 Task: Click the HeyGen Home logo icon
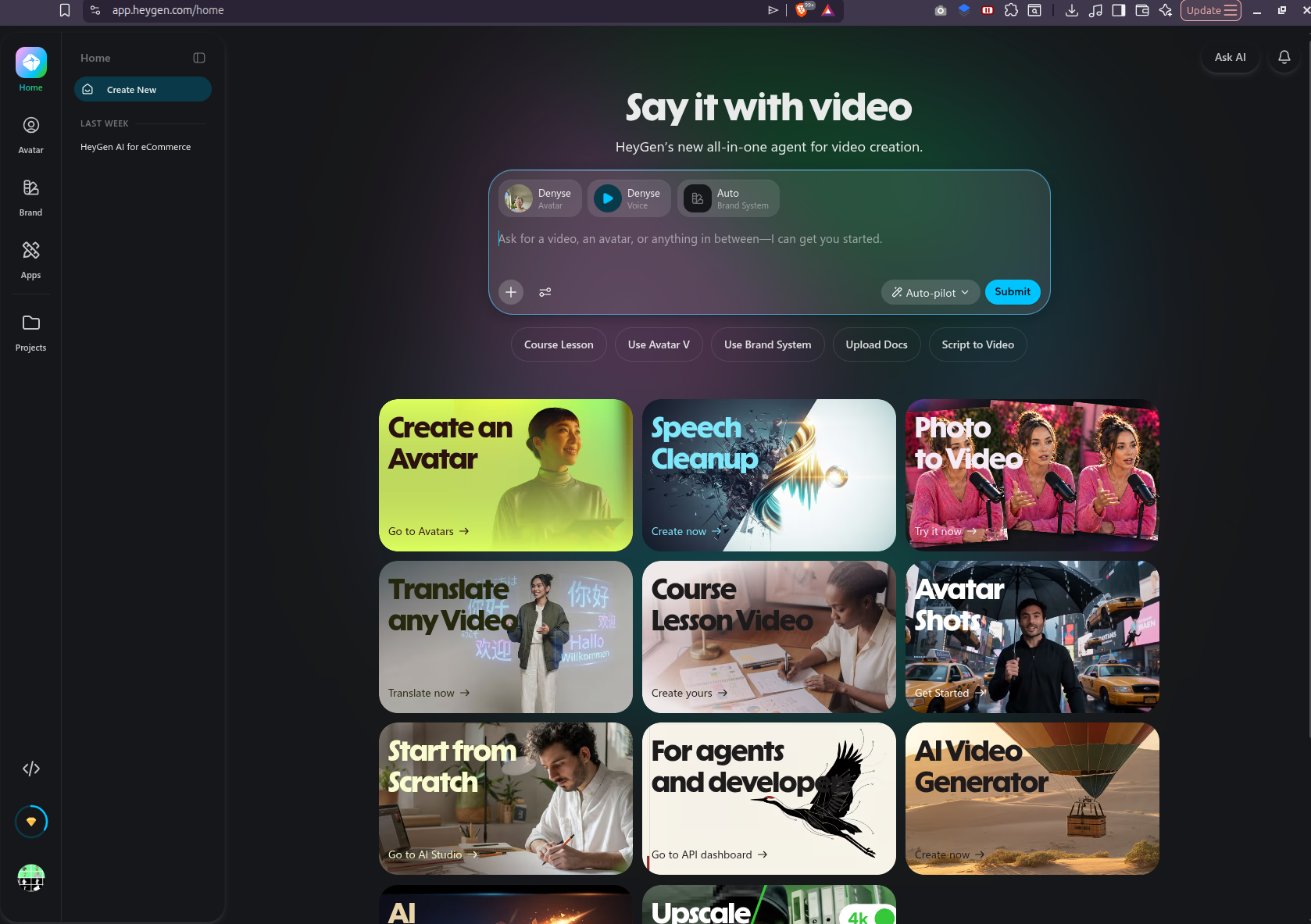tap(31, 62)
